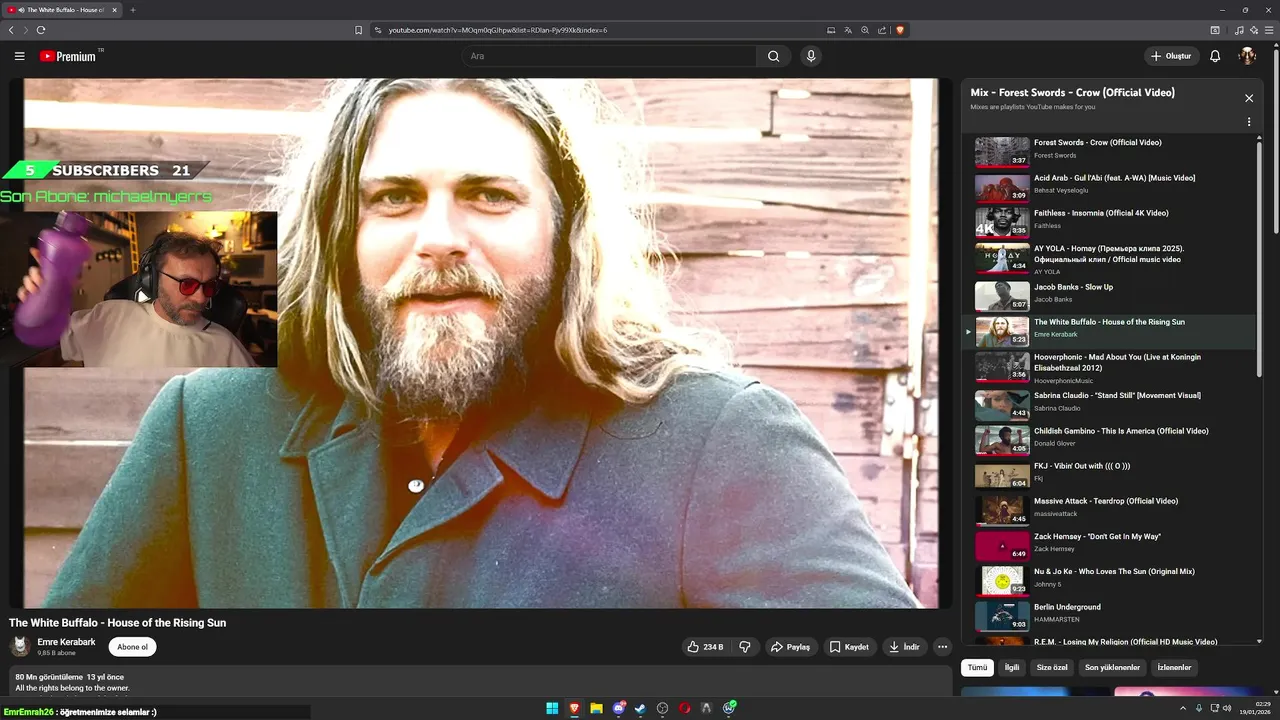The width and height of the screenshot is (1280, 720).
Task: Play Jacob Banks - Slow Up item
Action: pyautogui.click(x=1108, y=296)
